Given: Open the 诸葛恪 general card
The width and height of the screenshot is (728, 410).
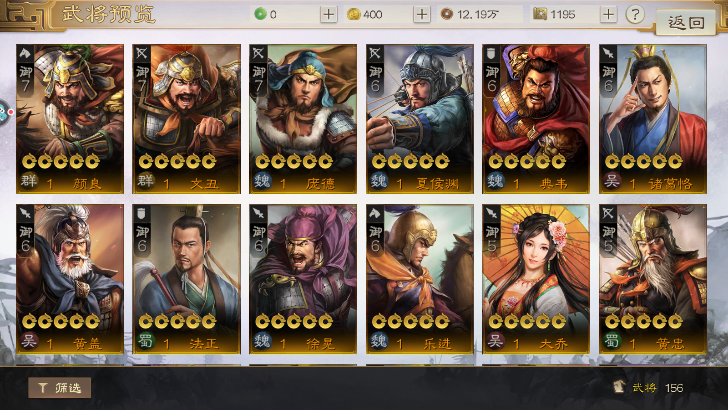Looking at the screenshot, I should point(653,119).
